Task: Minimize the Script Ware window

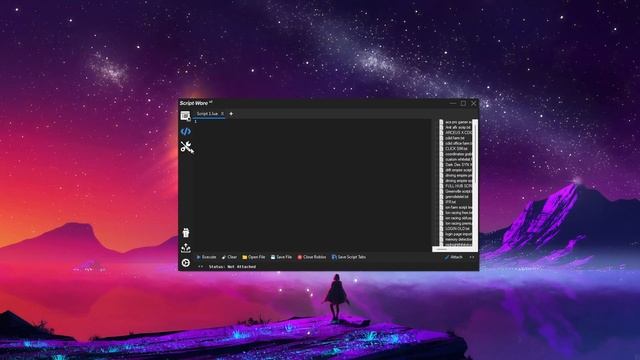Action: coord(453,103)
